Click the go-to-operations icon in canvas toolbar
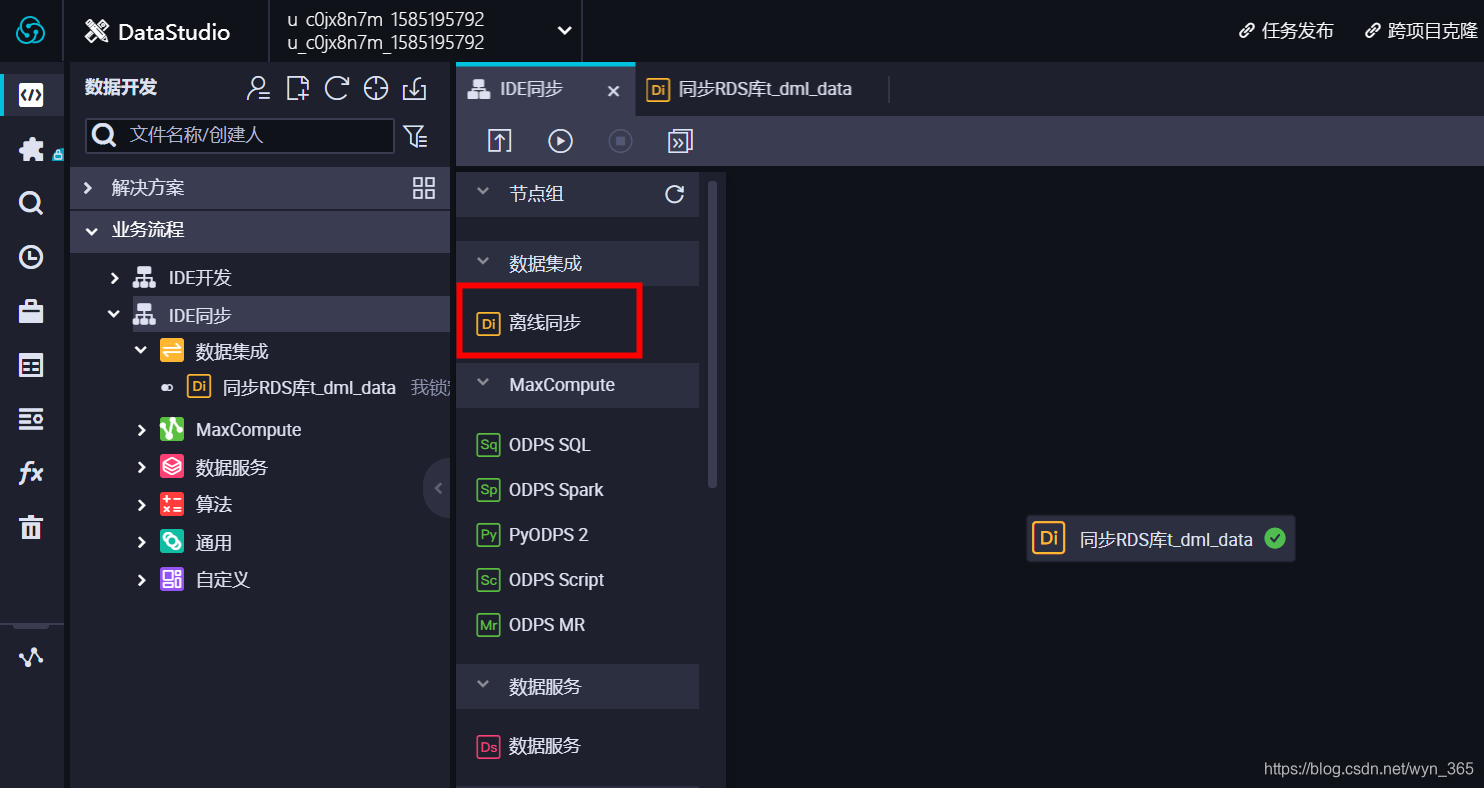 click(x=680, y=141)
